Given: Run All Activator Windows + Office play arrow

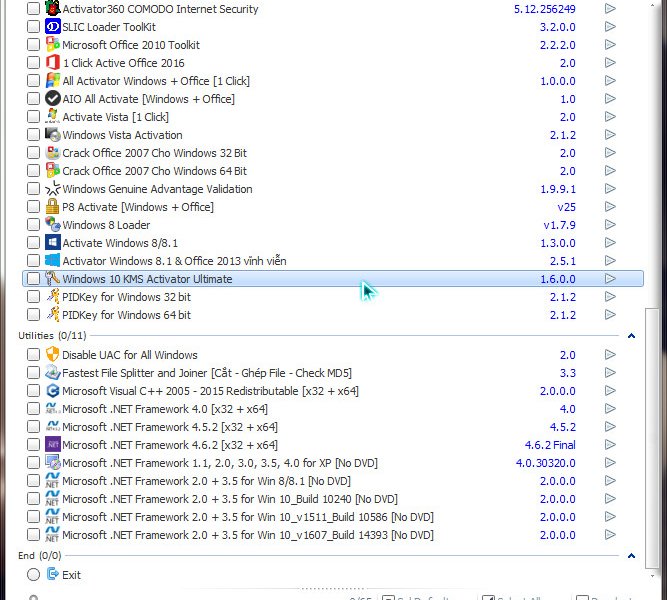Looking at the screenshot, I should pos(610,80).
